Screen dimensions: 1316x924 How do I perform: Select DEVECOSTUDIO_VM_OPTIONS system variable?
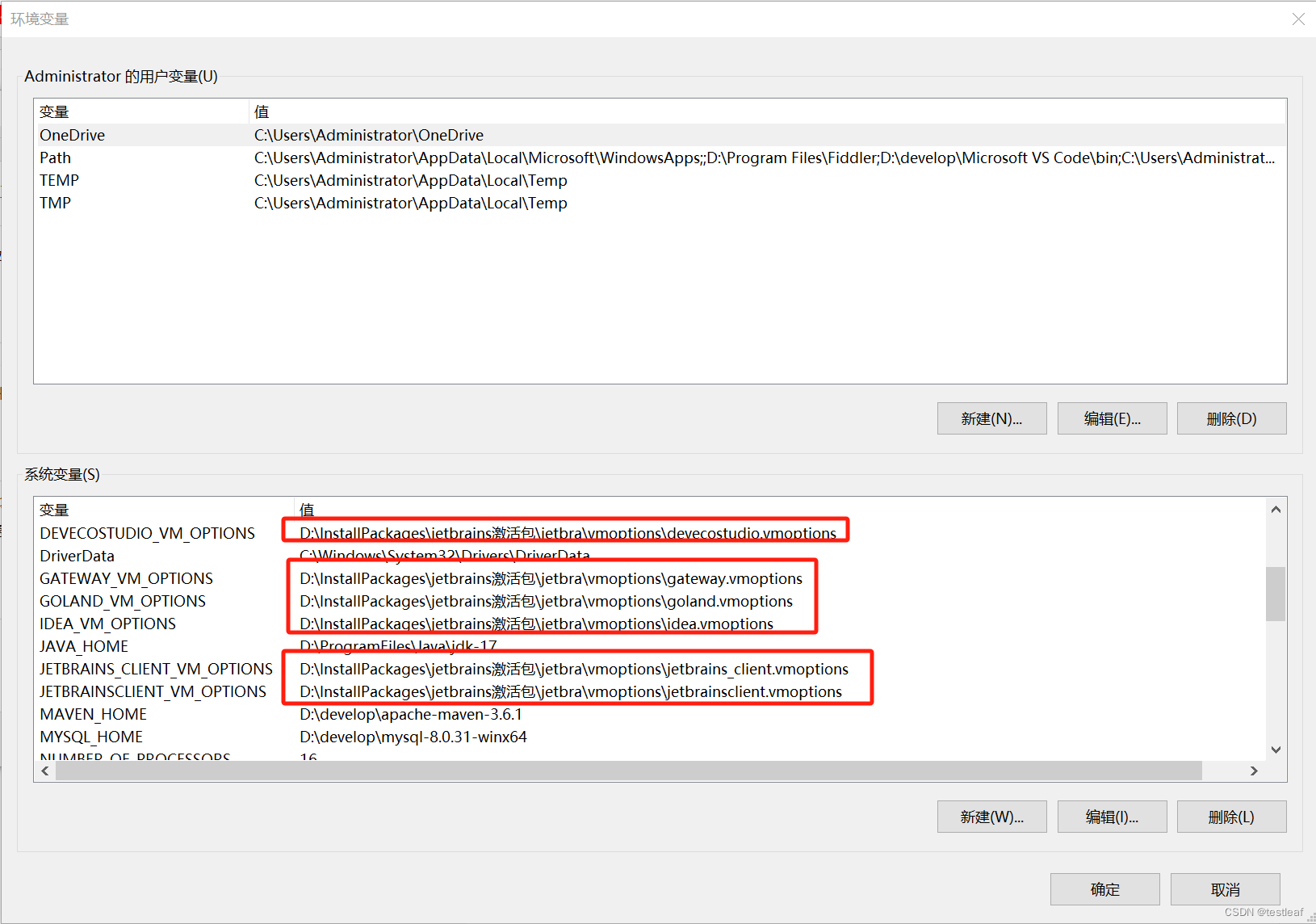147,533
